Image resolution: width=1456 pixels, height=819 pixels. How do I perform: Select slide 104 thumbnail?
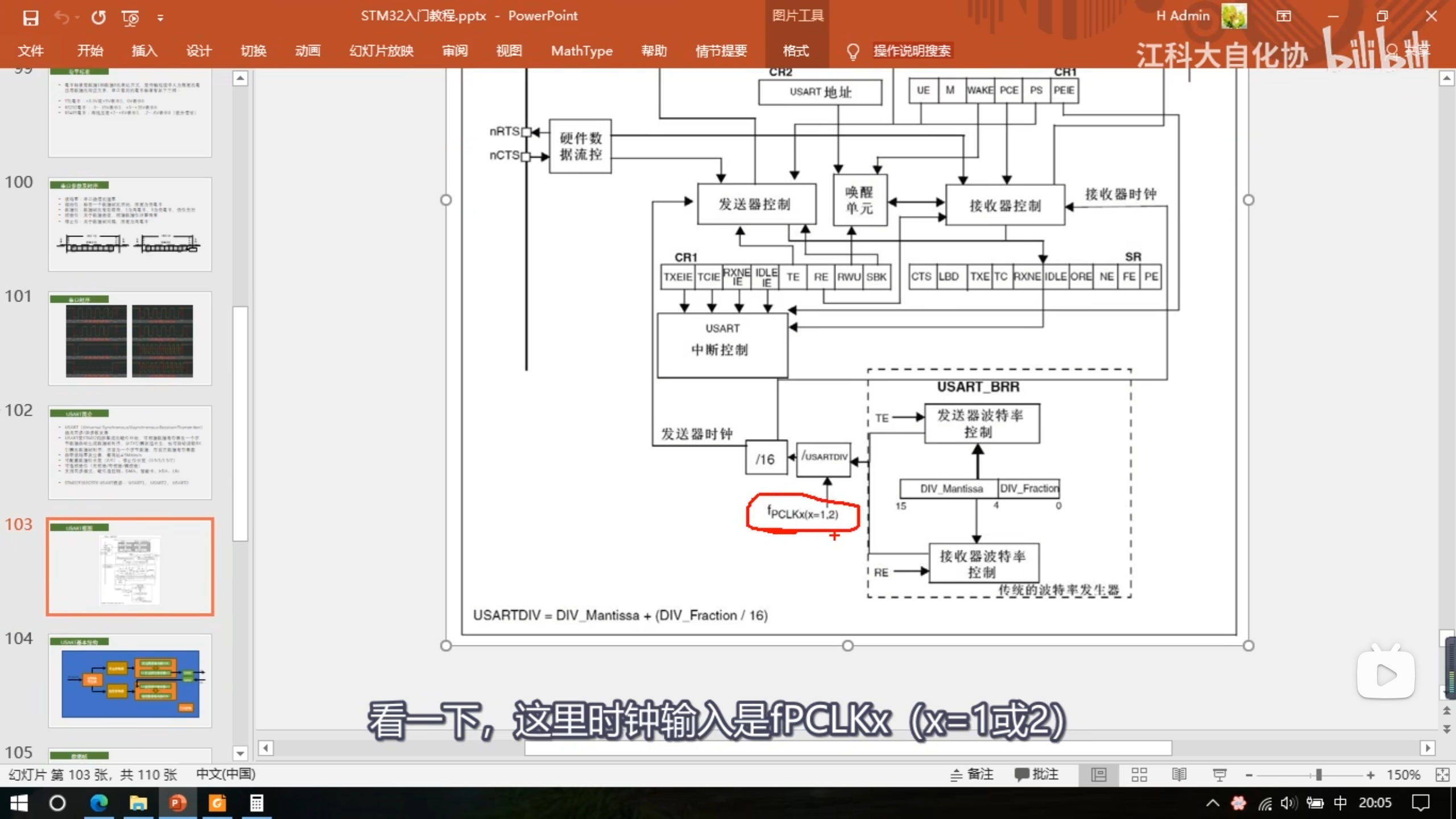tap(130, 681)
